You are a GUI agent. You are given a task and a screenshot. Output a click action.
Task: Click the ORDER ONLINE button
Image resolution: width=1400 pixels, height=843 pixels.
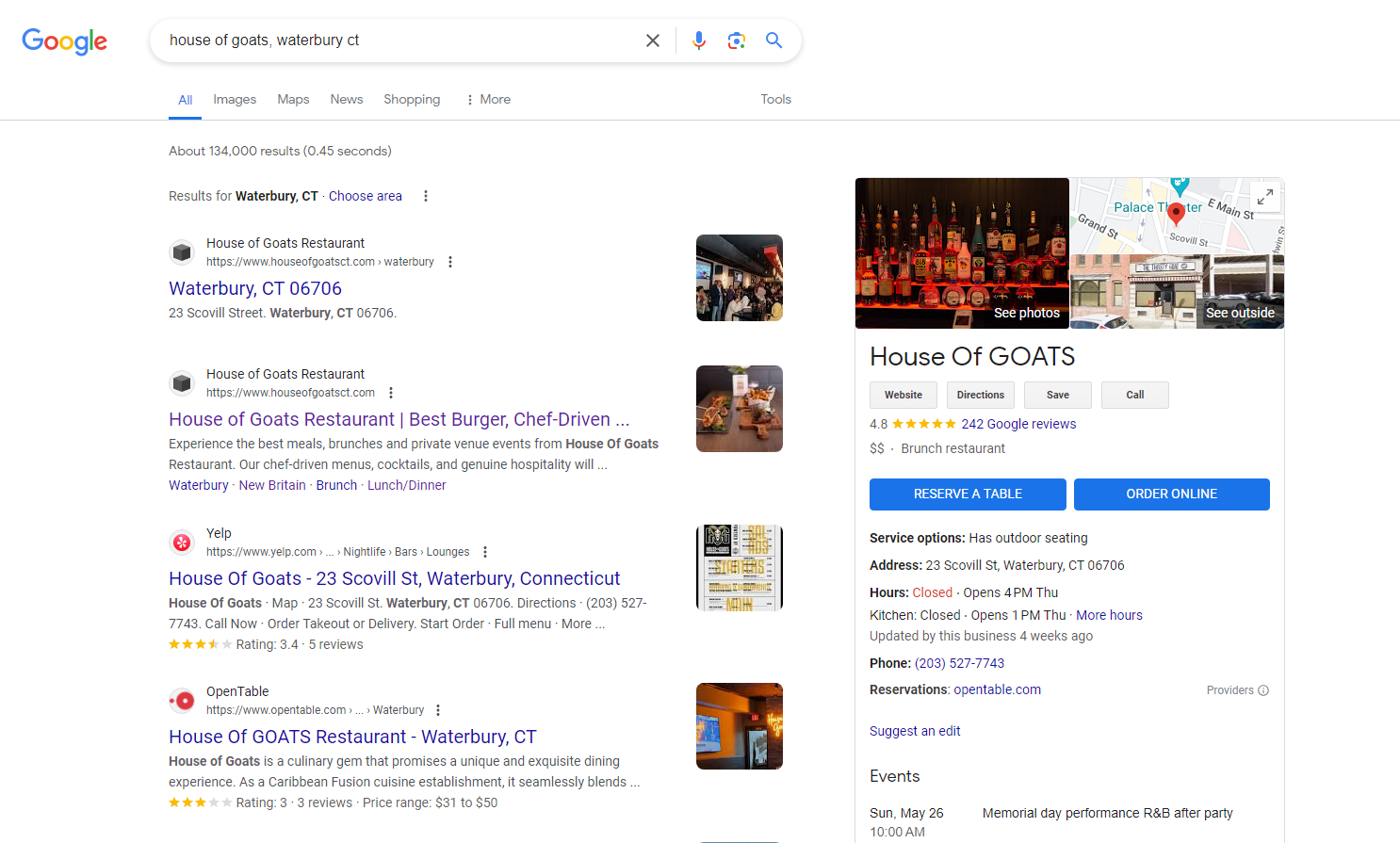coord(1172,494)
